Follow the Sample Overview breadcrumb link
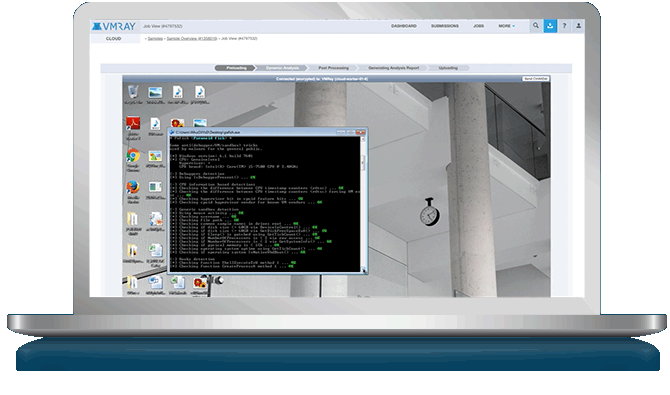This screenshot has height=395, width=670. (x=191, y=38)
